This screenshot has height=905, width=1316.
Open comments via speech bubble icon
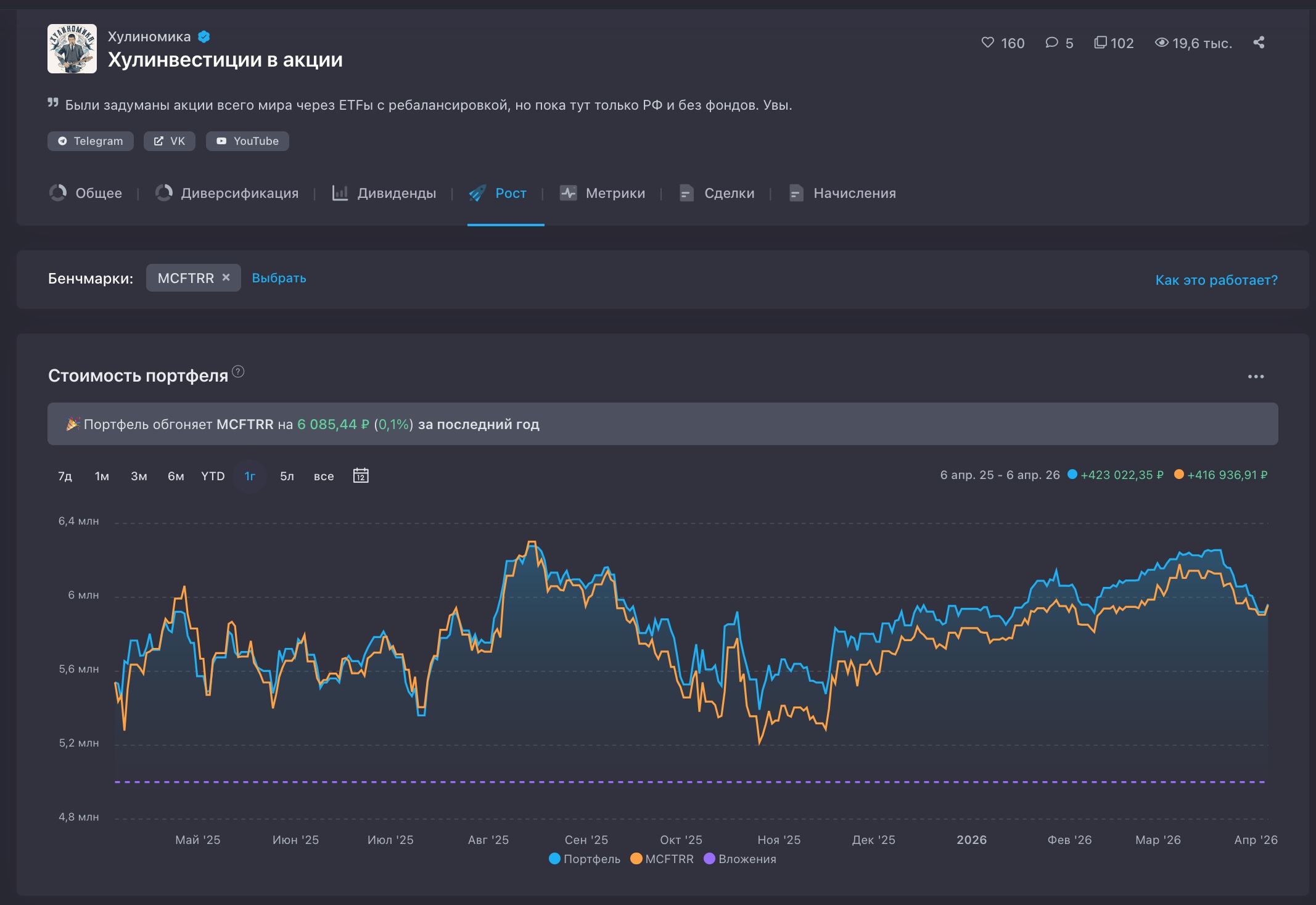(1051, 43)
